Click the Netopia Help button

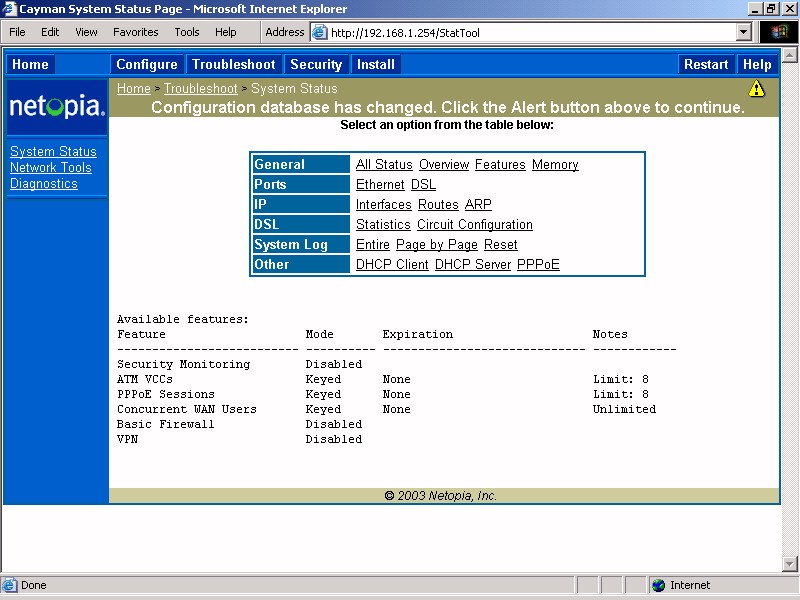(x=757, y=64)
